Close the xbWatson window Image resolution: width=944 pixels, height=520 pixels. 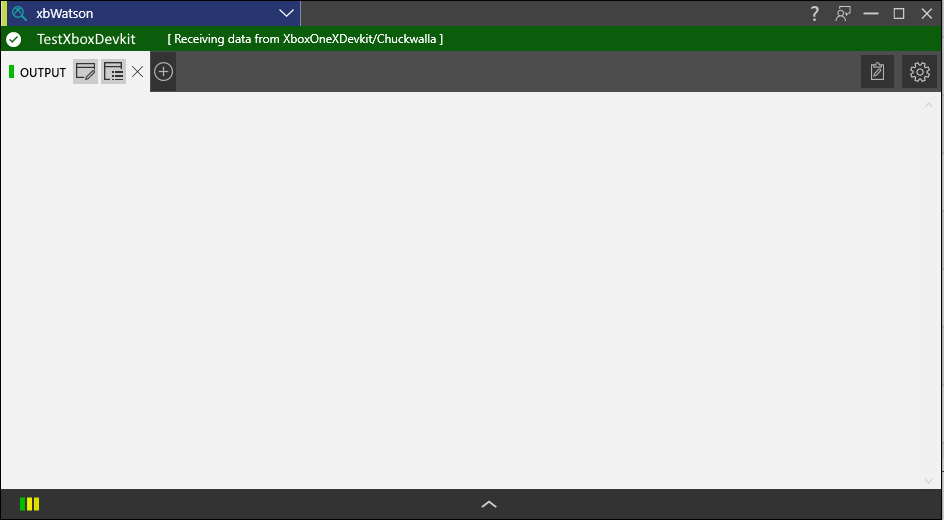tap(927, 13)
